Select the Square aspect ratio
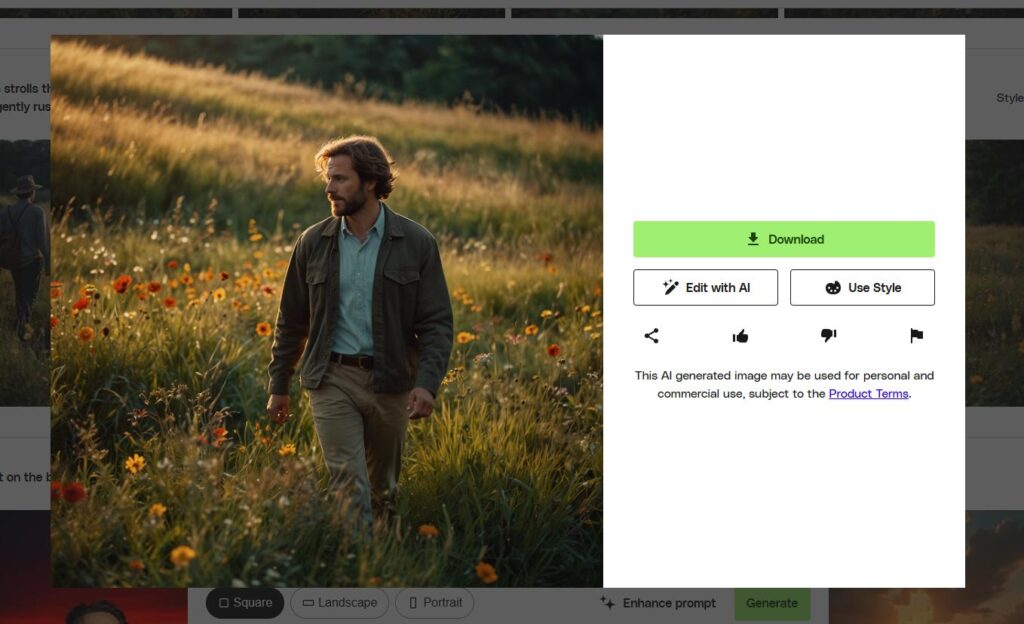The height and width of the screenshot is (624, 1024). pyautogui.click(x=245, y=603)
